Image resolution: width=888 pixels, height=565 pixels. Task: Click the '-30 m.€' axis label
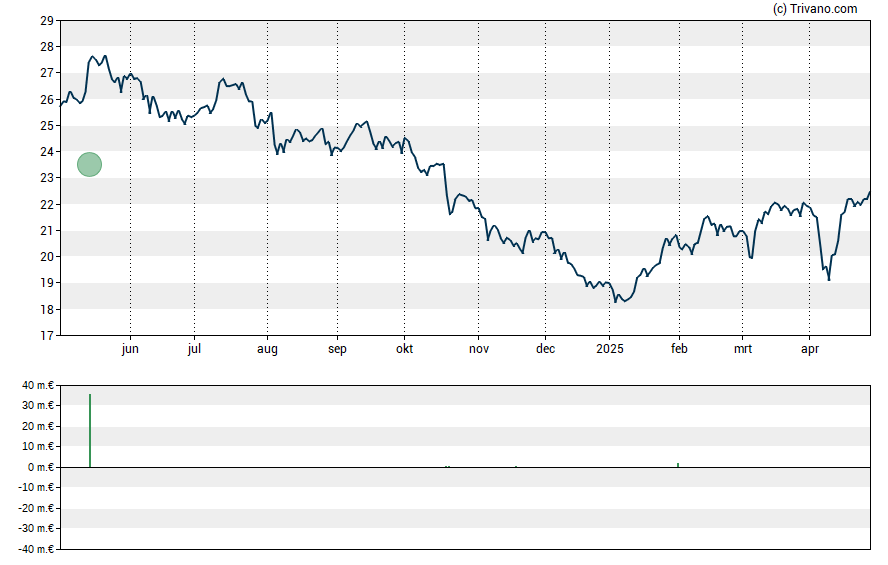point(36,528)
